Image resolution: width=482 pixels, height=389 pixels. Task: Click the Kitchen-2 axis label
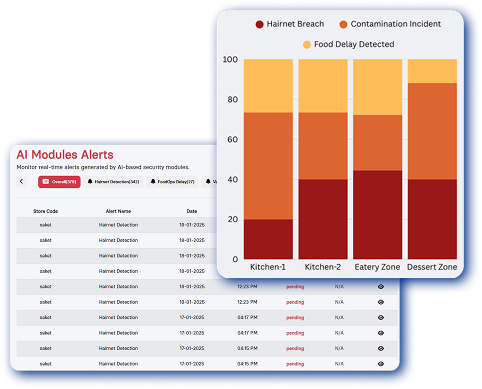(323, 267)
